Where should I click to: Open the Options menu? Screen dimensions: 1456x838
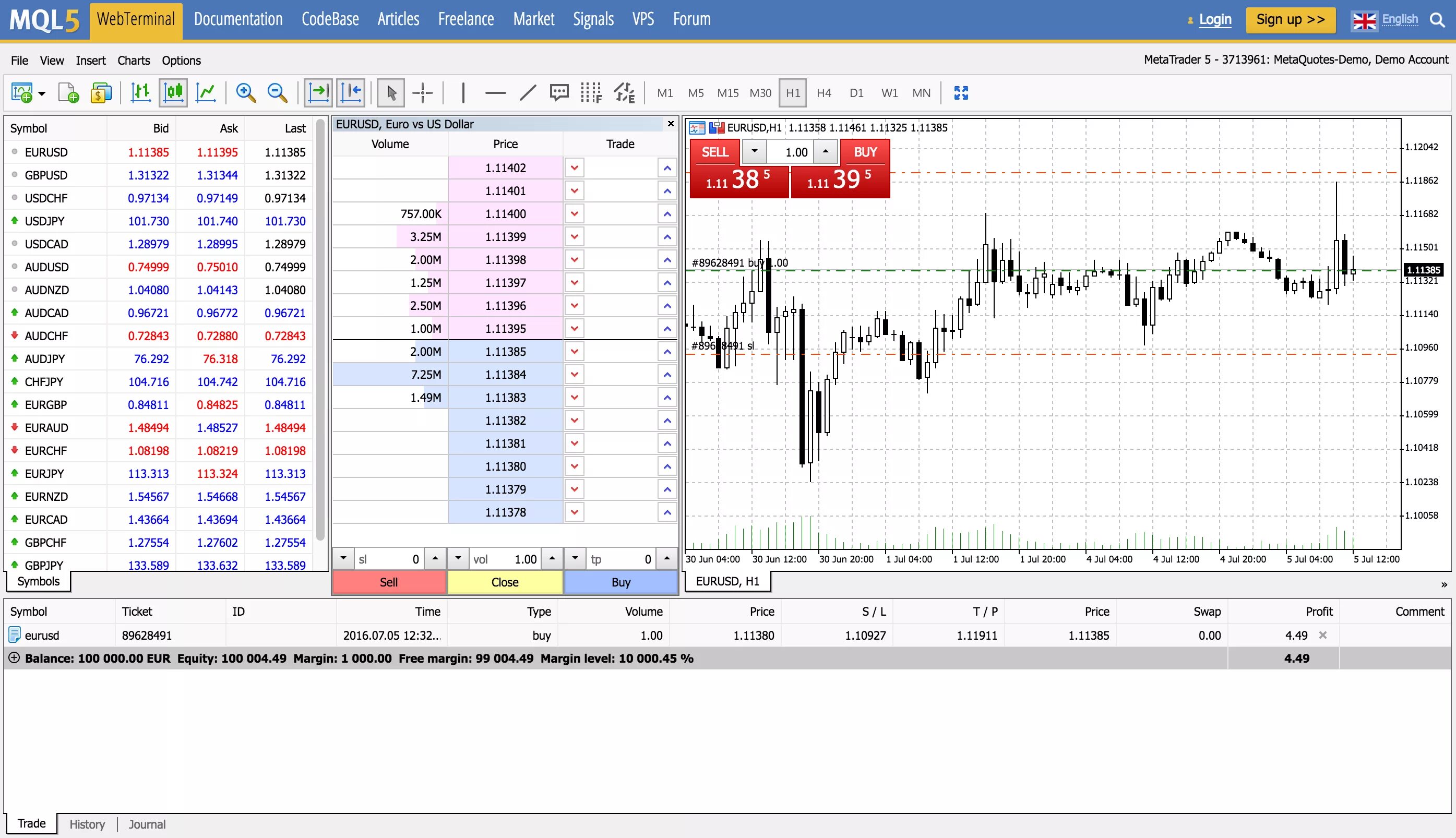coord(181,61)
